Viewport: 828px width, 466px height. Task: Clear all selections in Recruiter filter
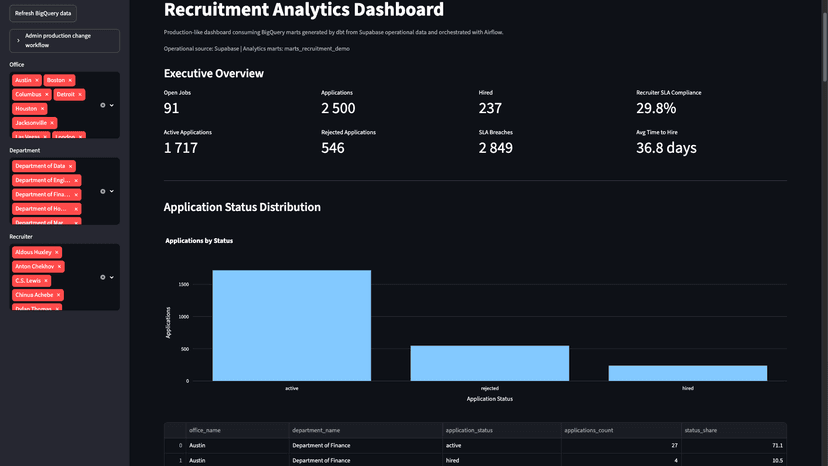coord(102,277)
